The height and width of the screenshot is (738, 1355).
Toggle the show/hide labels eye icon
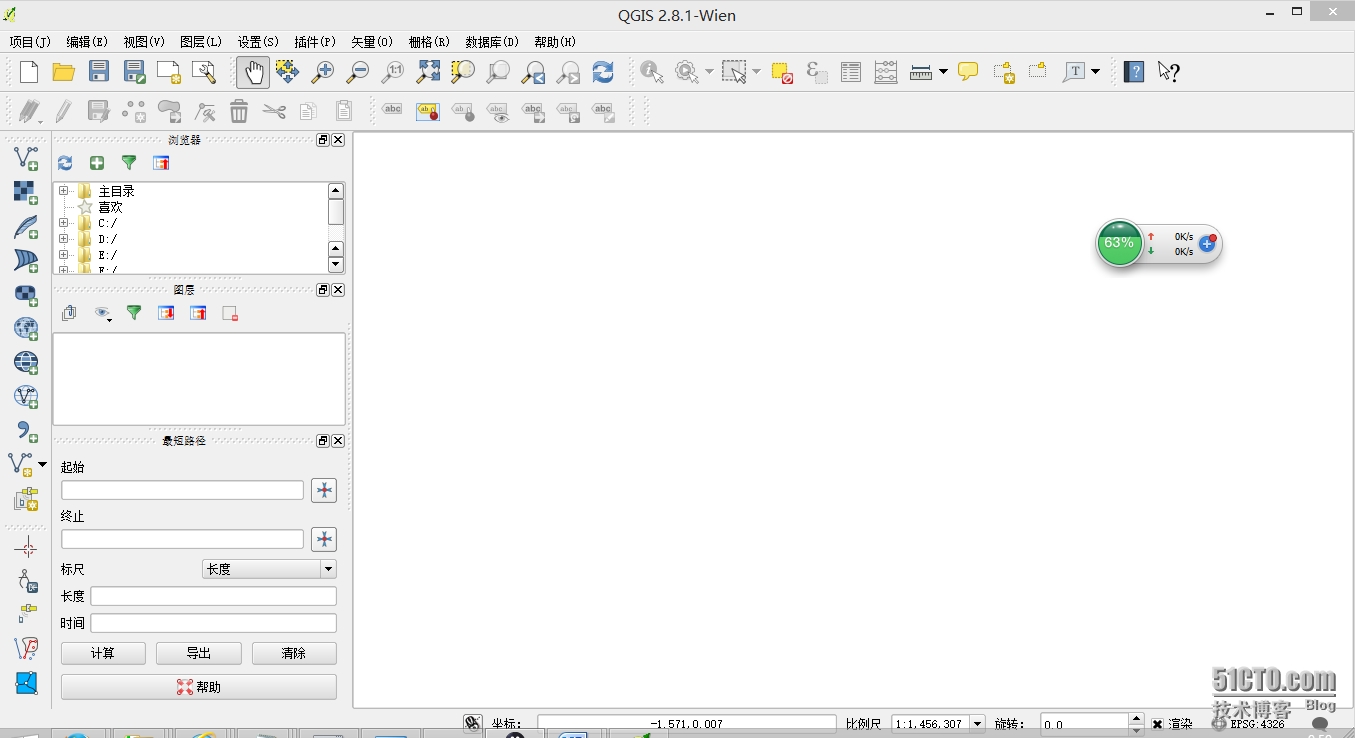tap(498, 111)
